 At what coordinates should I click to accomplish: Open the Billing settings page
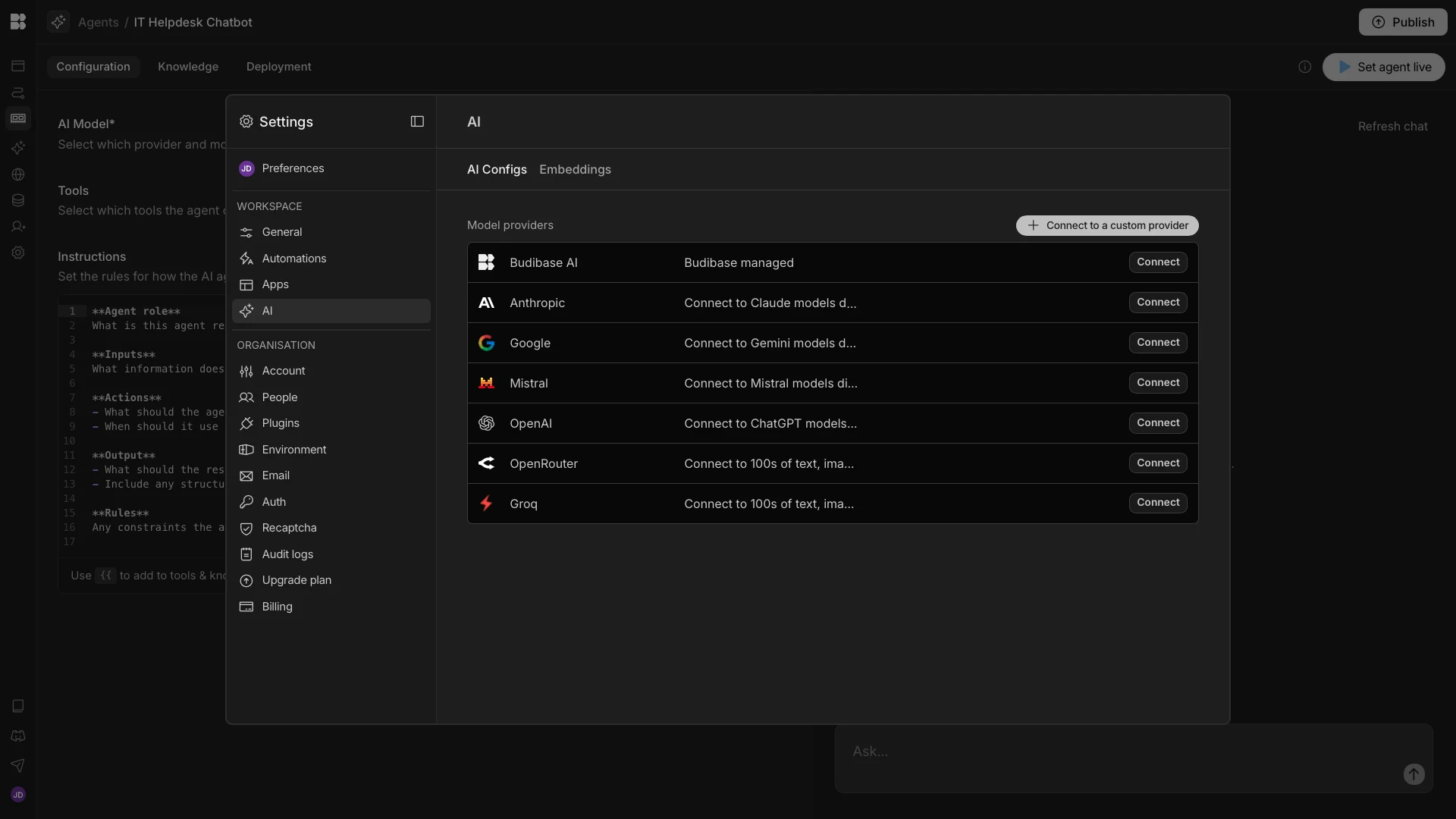pyautogui.click(x=277, y=607)
